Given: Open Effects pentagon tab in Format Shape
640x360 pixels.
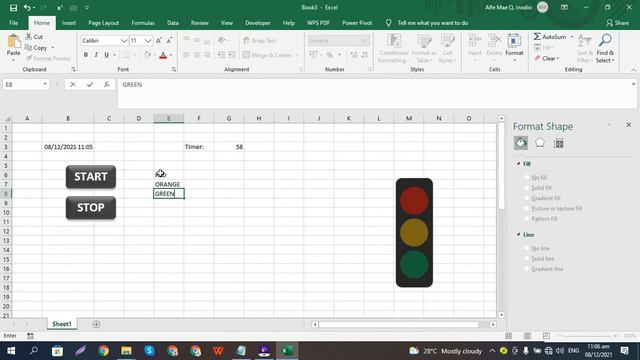Looking at the screenshot, I should coord(540,143).
